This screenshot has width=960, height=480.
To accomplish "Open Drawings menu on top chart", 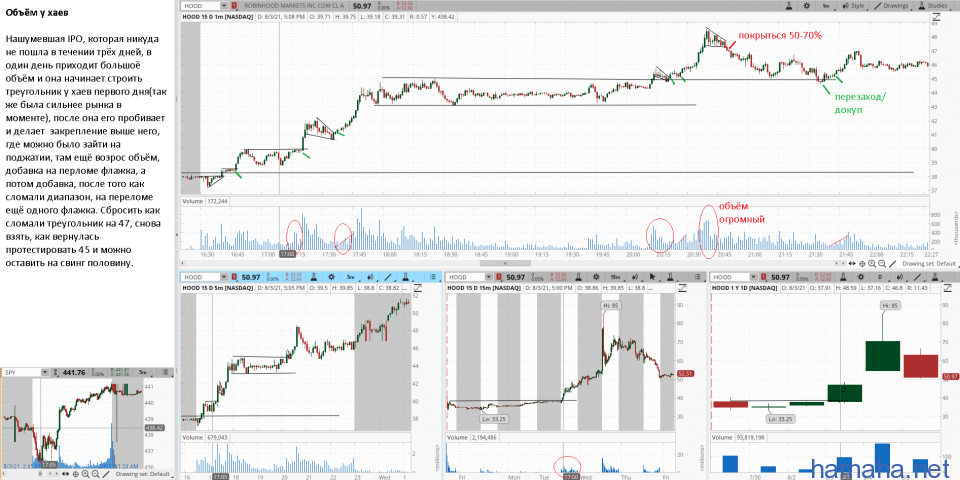I will [x=891, y=6].
